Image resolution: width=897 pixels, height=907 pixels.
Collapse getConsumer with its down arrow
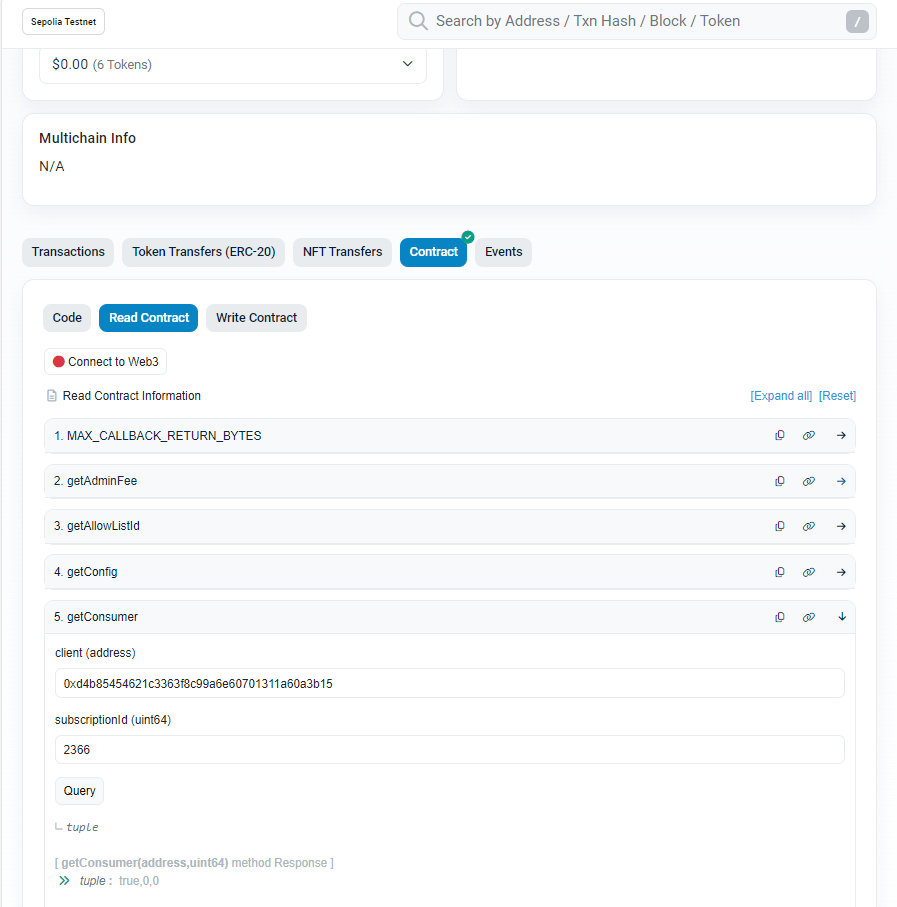842,617
